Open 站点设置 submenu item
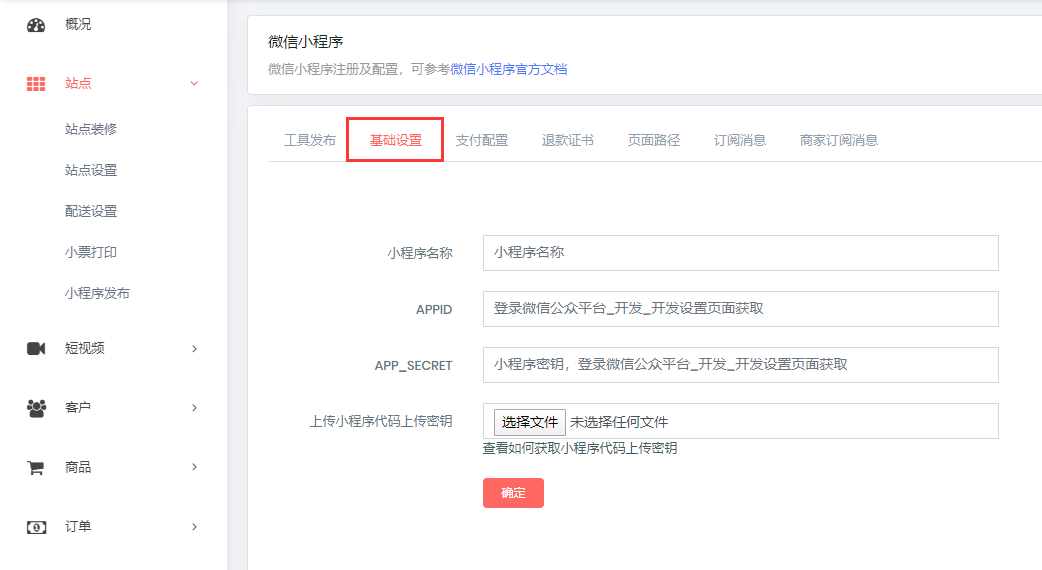 pos(91,170)
